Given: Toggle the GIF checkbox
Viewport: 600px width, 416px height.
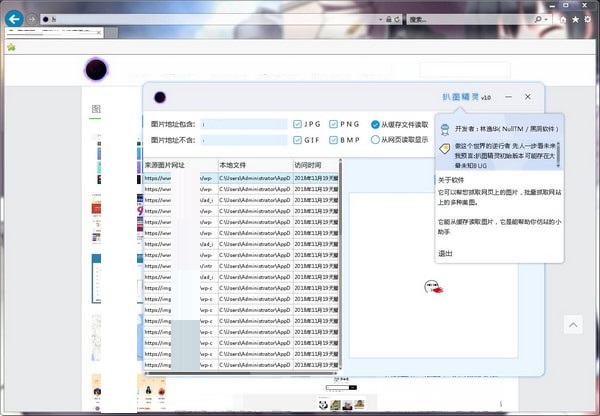Looking at the screenshot, I should click(298, 140).
